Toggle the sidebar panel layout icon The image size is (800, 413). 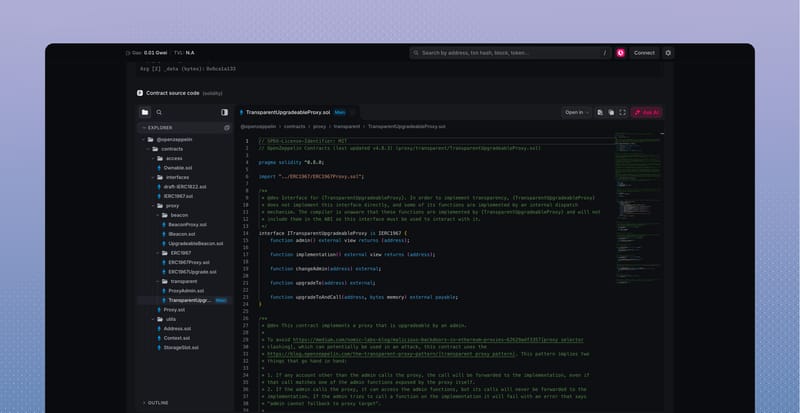224,112
